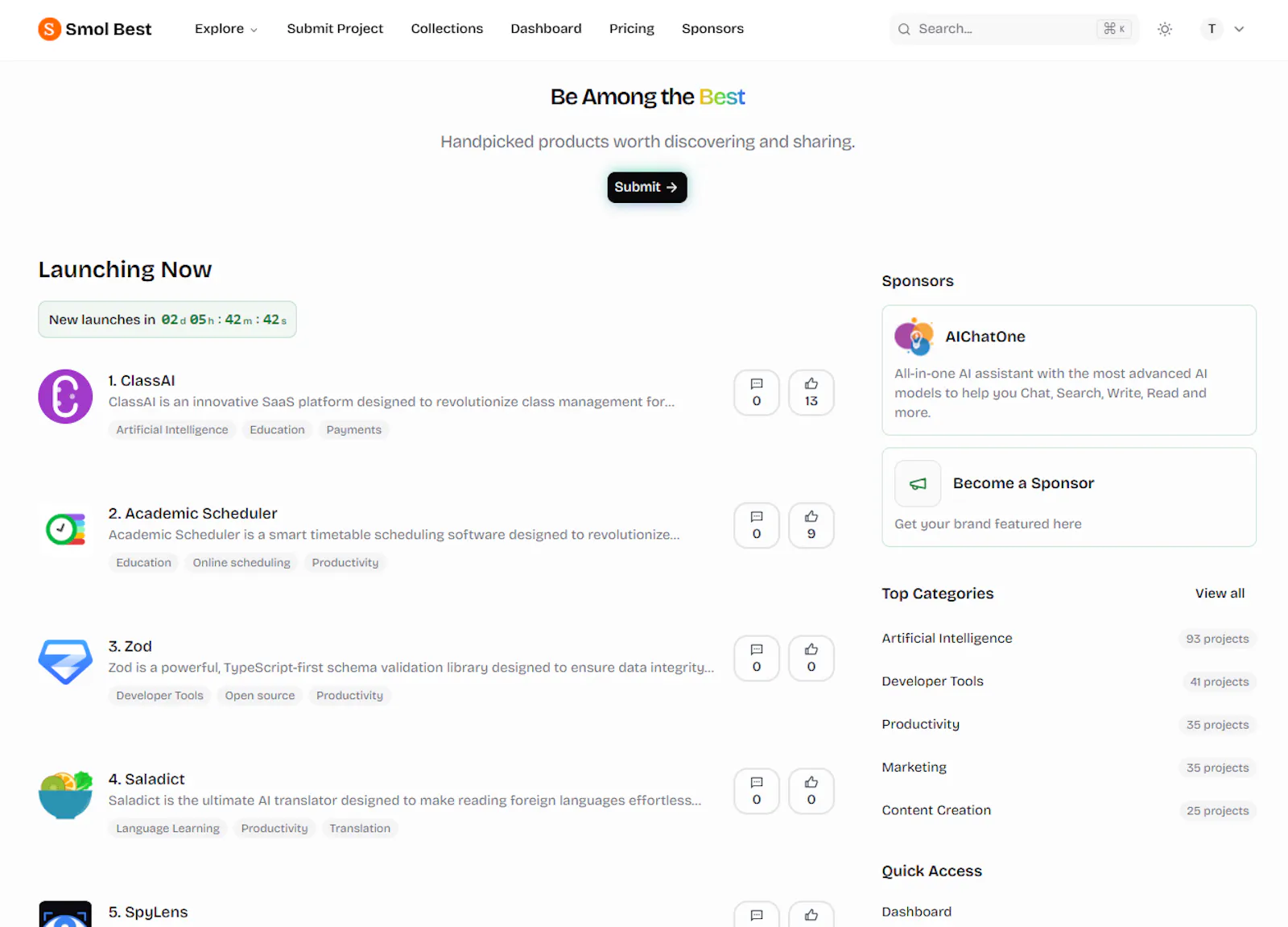Image resolution: width=1288 pixels, height=927 pixels.
Task: Click the 25 projects badge
Action: (1217, 810)
